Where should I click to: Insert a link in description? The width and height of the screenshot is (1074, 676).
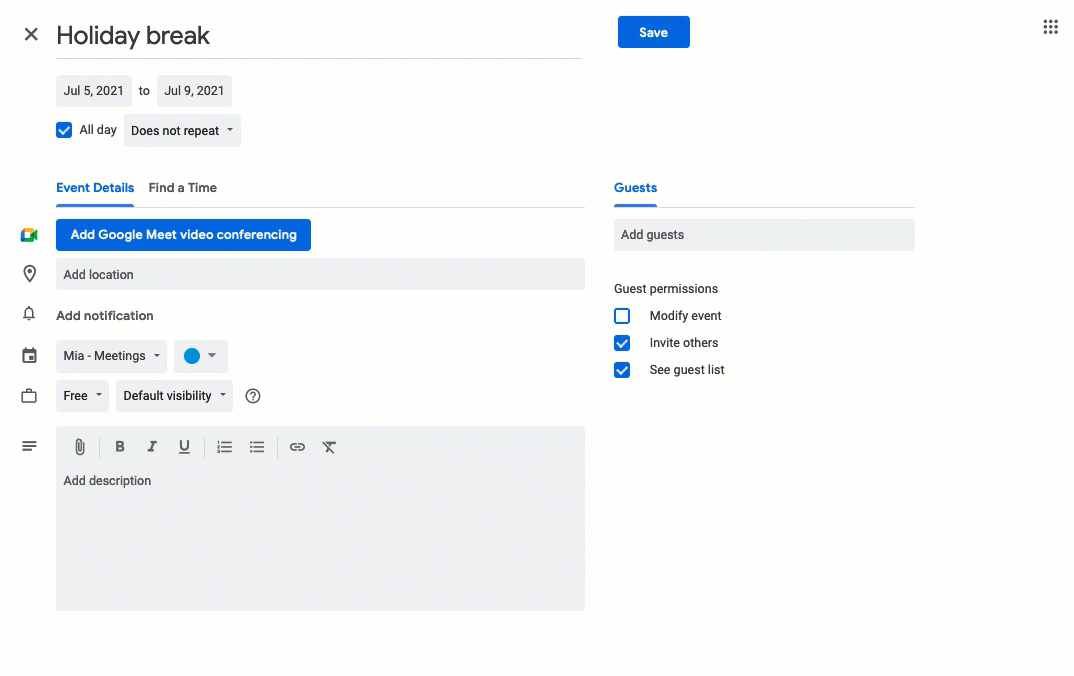(x=297, y=447)
